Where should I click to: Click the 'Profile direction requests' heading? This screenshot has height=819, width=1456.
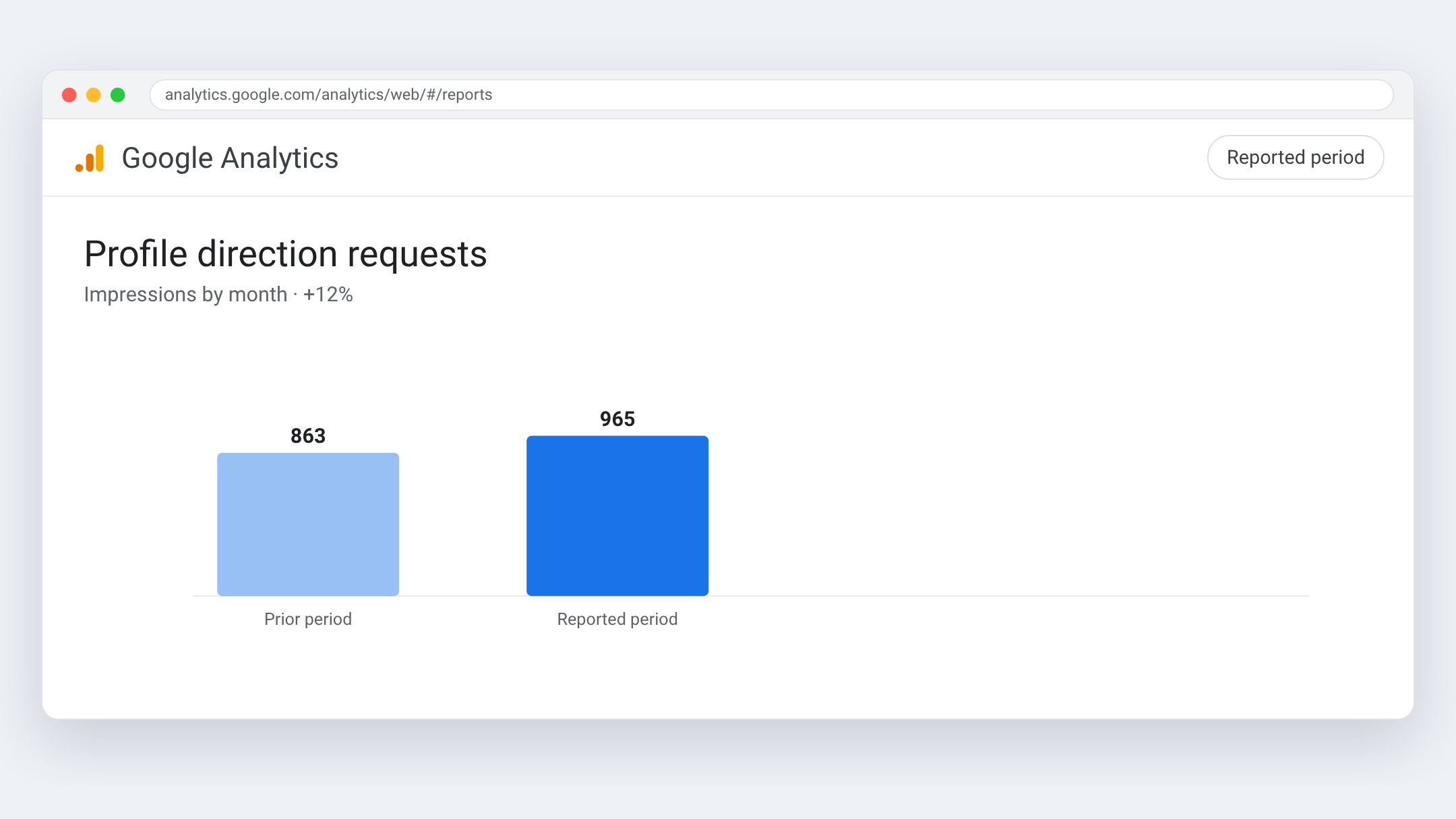pos(286,254)
